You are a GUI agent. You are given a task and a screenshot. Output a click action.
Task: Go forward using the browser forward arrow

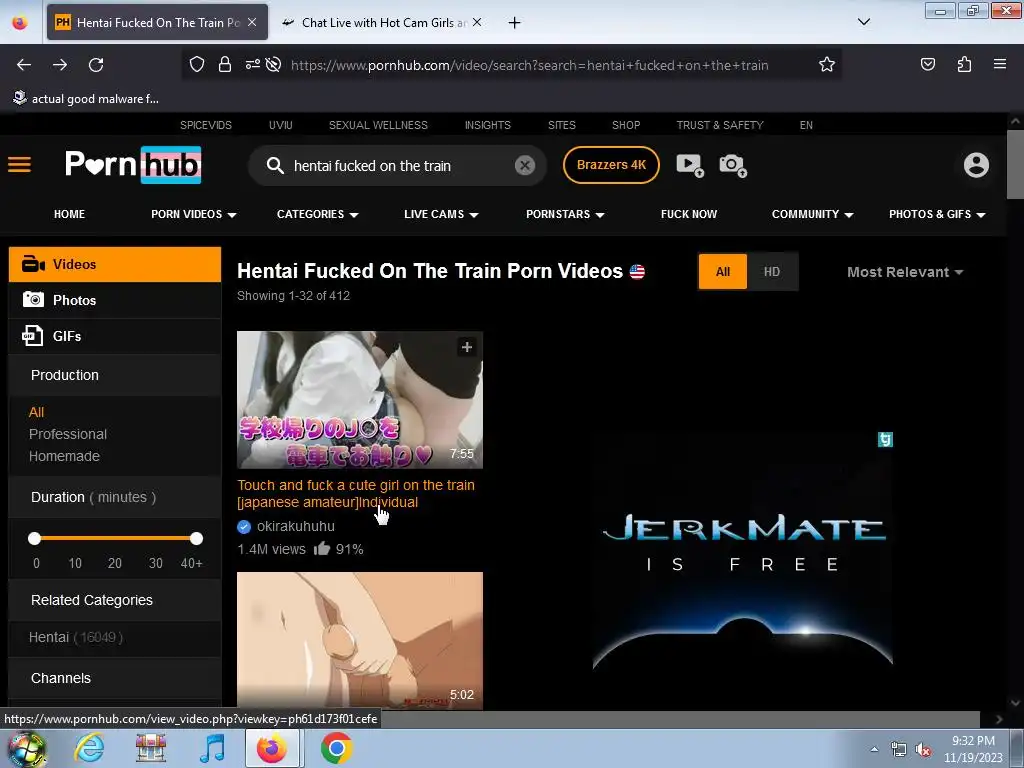pyautogui.click(x=60, y=65)
